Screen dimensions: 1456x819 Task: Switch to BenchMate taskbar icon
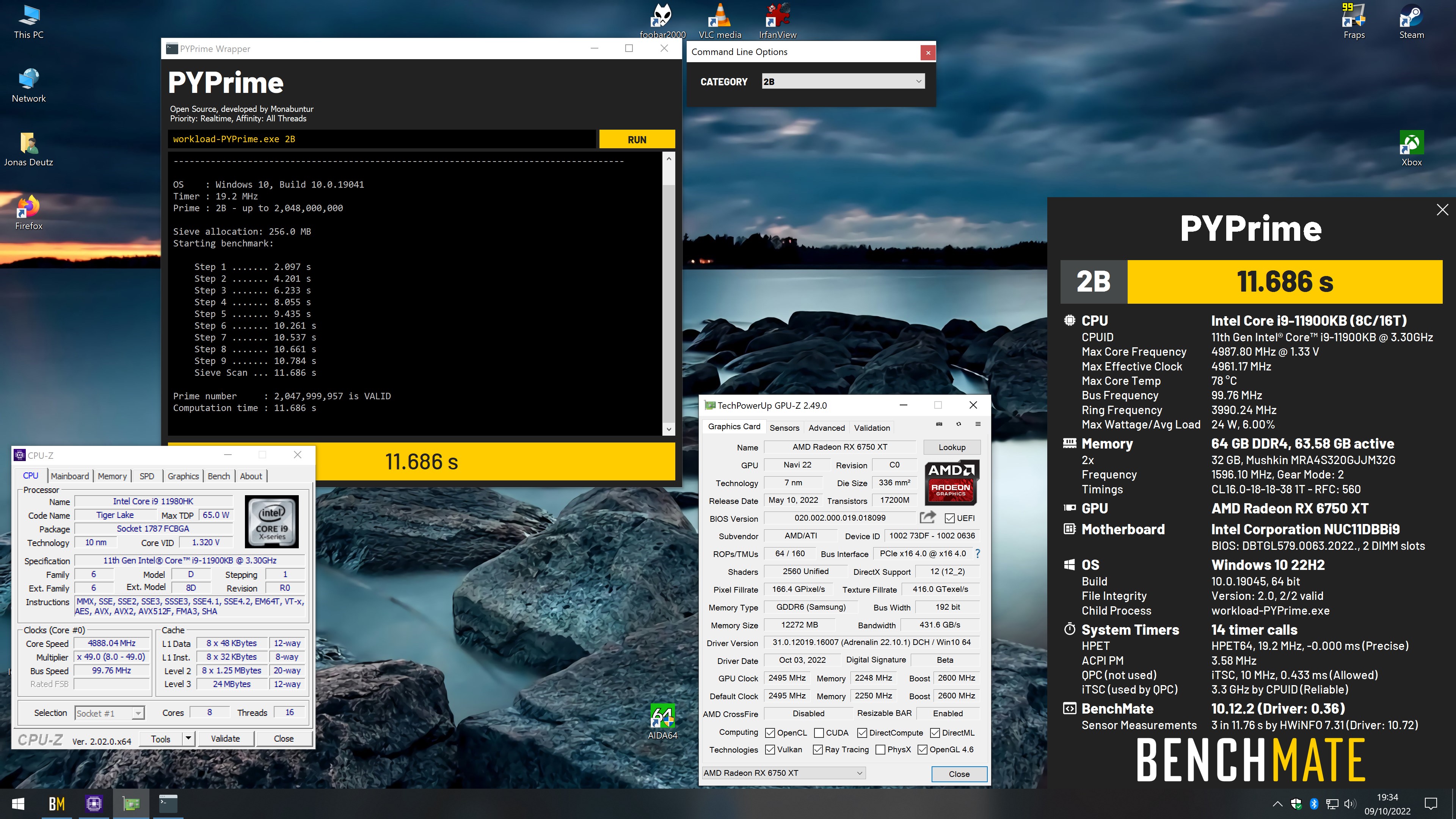tap(56, 804)
